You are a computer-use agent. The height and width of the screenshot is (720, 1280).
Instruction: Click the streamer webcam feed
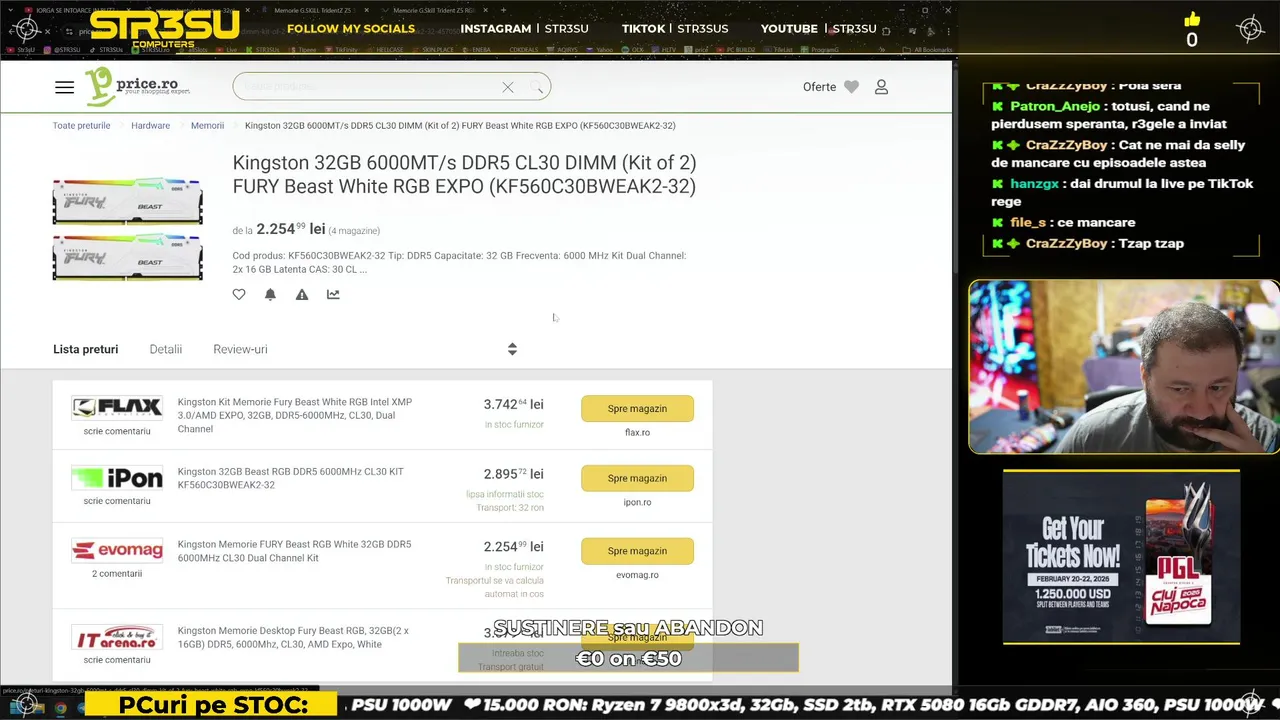click(x=1124, y=367)
